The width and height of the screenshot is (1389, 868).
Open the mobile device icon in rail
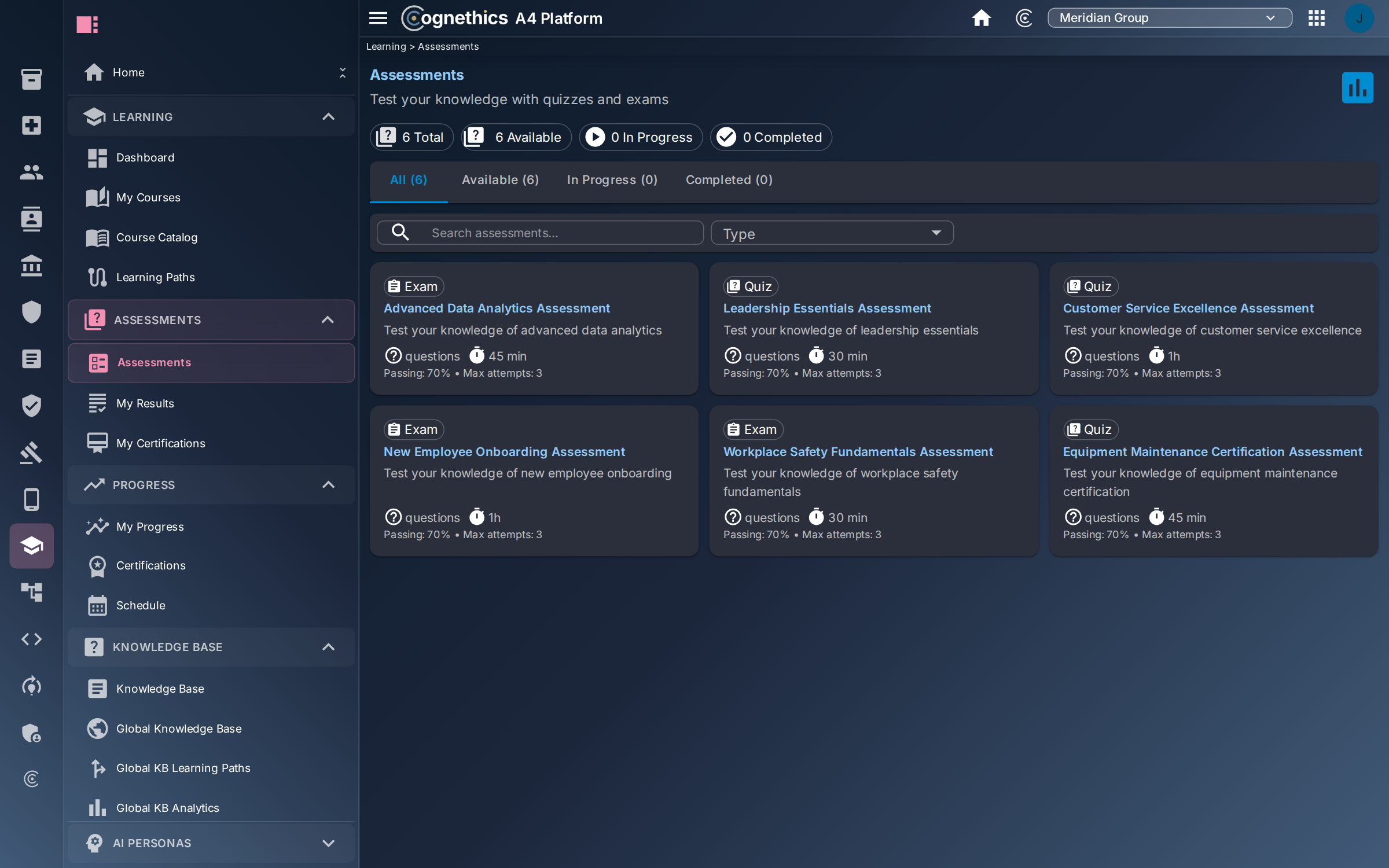pos(31,499)
